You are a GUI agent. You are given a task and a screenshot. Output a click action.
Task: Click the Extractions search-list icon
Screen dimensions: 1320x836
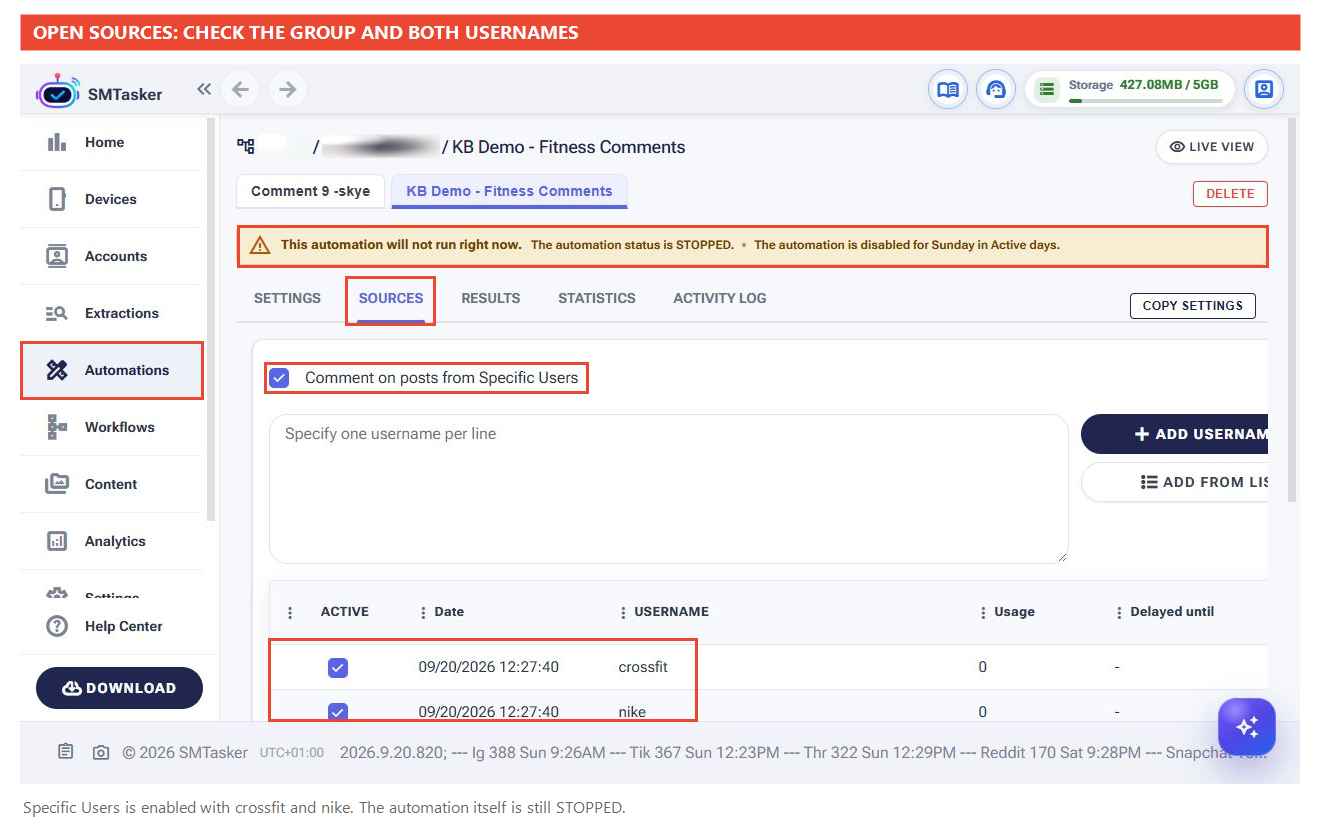pos(57,313)
